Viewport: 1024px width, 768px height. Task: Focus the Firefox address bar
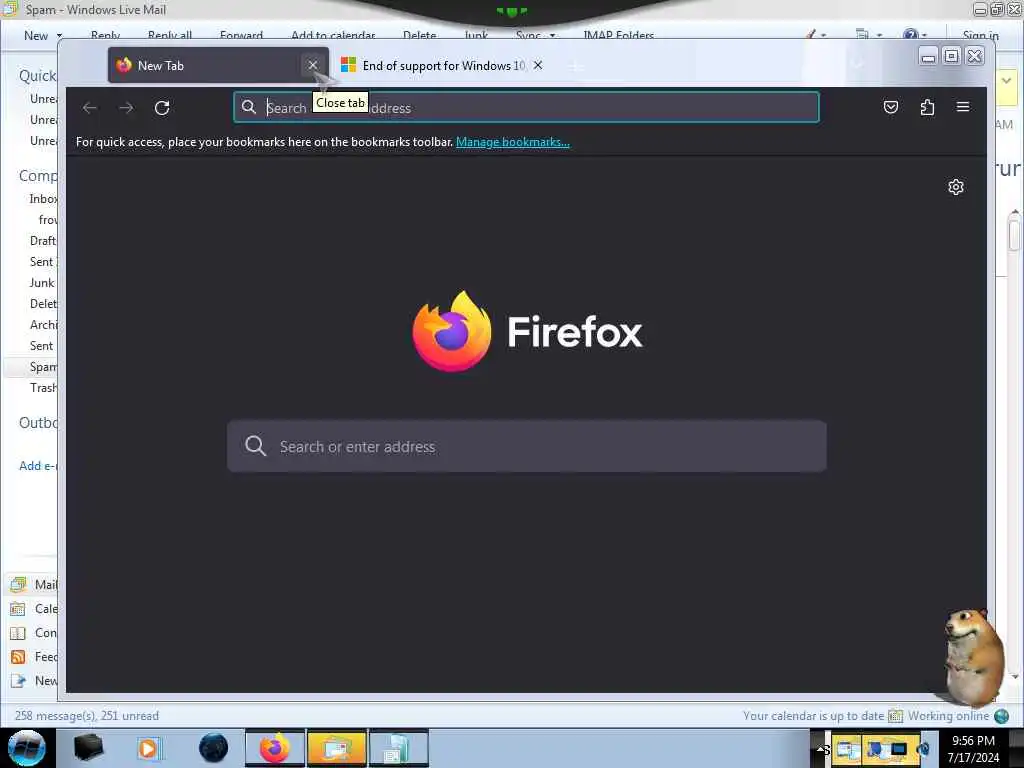tap(526, 107)
